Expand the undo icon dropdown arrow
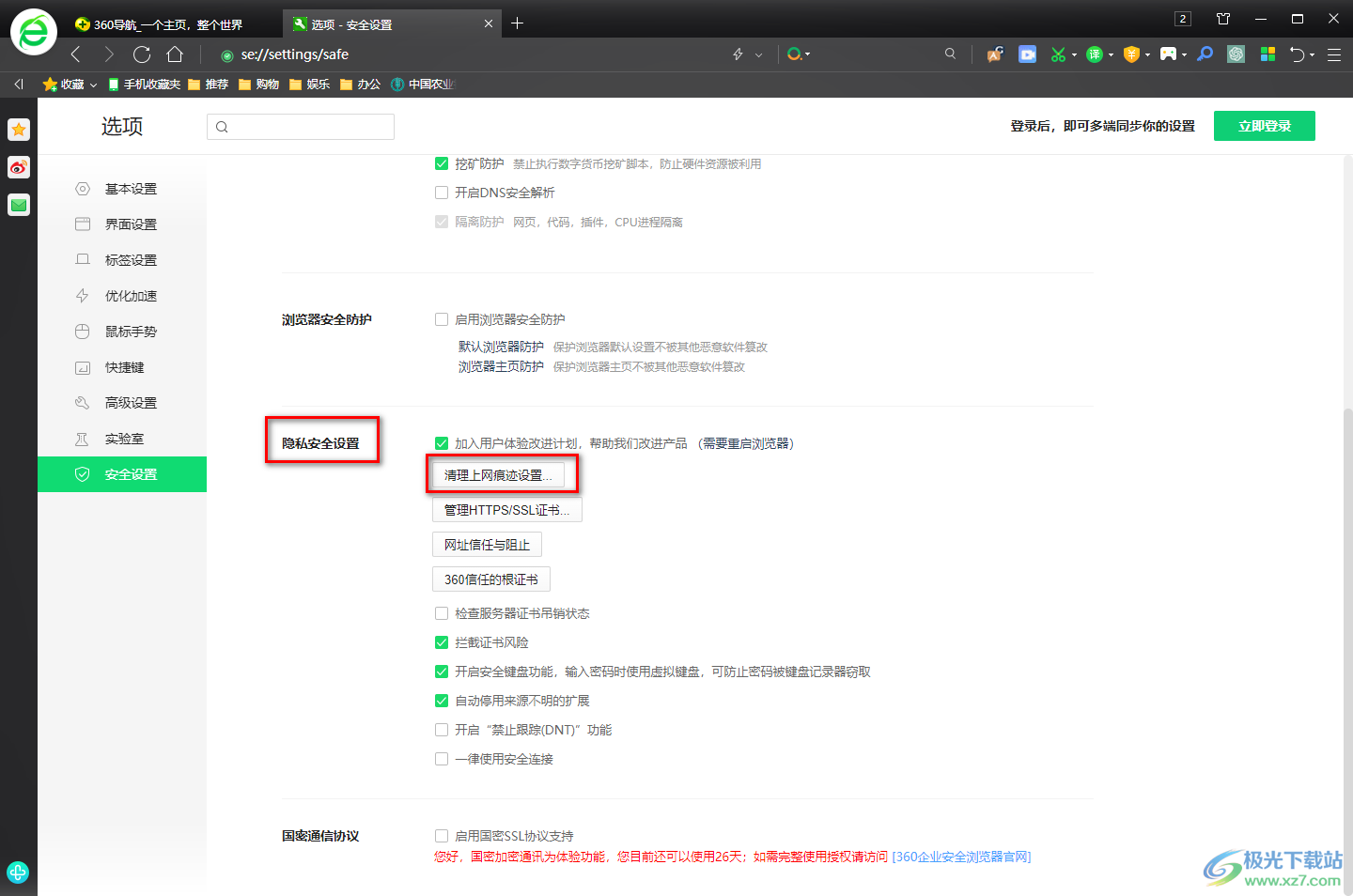 (x=1313, y=54)
